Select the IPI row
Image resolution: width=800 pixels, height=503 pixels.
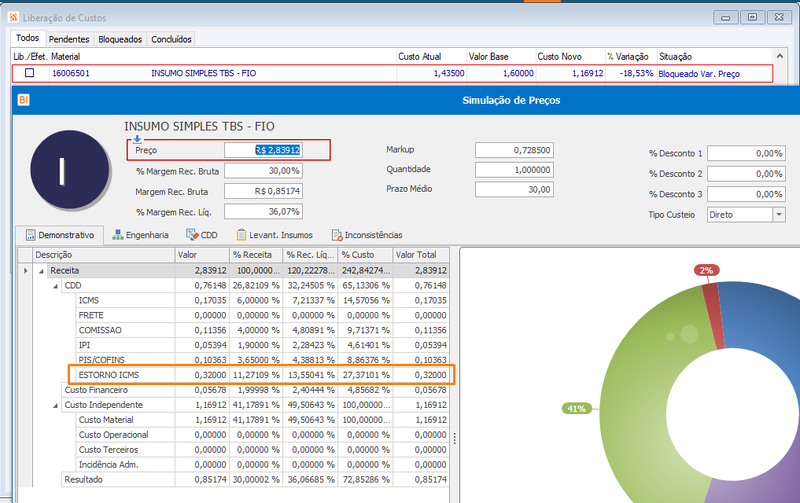pos(261,345)
